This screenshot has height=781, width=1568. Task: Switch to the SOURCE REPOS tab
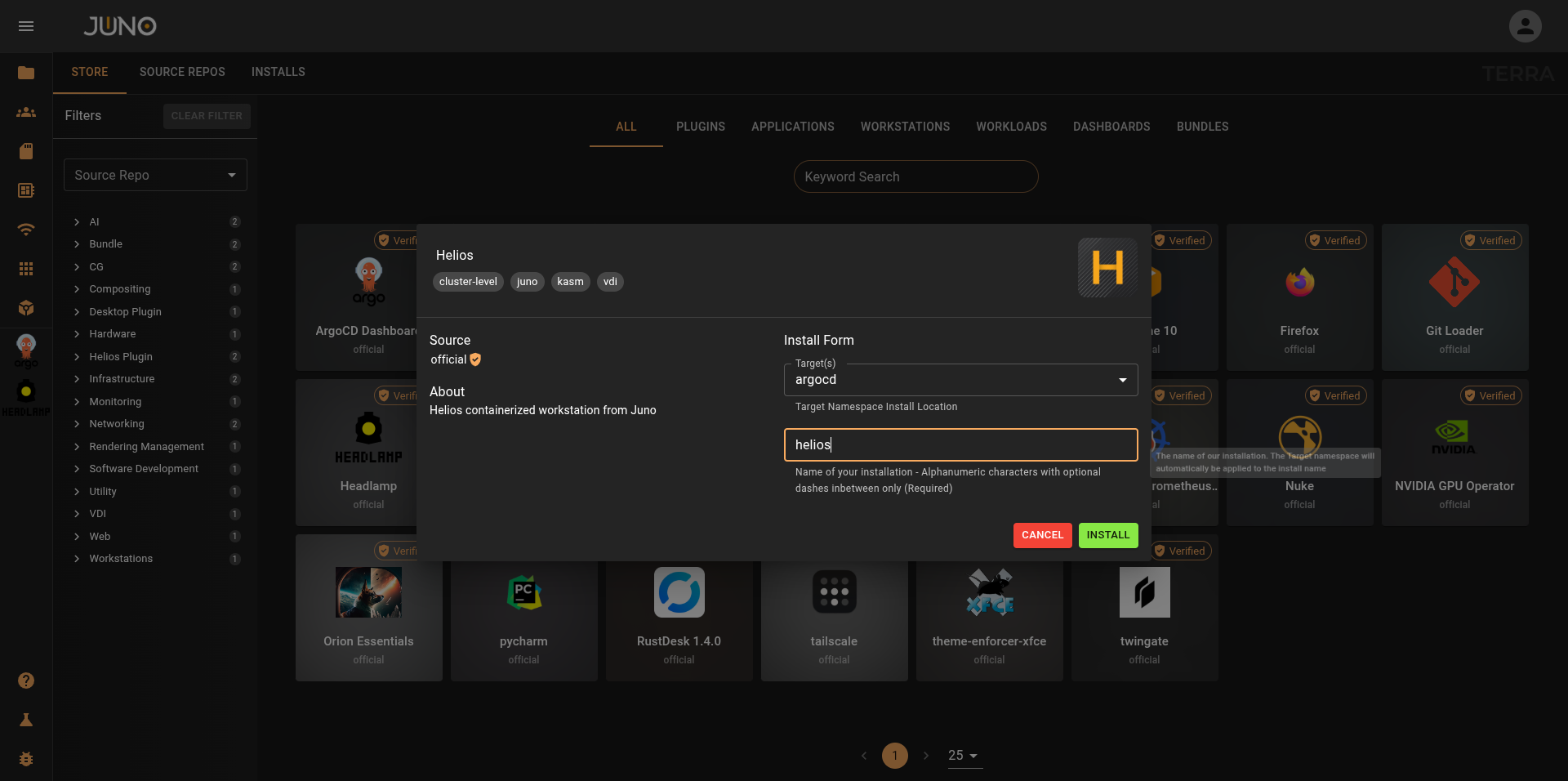[182, 72]
